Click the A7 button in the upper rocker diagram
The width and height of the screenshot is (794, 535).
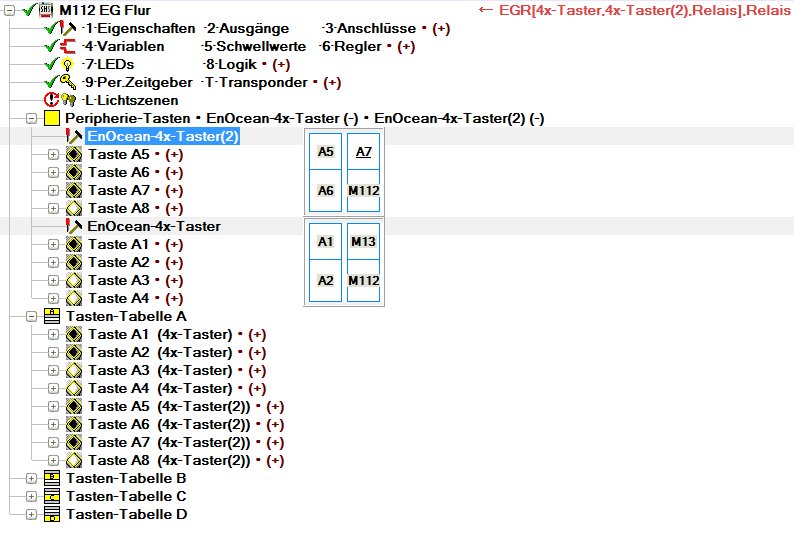[x=363, y=152]
